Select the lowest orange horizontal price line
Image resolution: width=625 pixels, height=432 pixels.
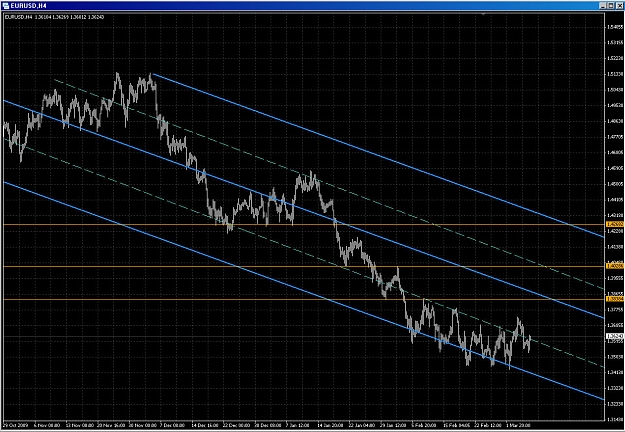coord(303,299)
